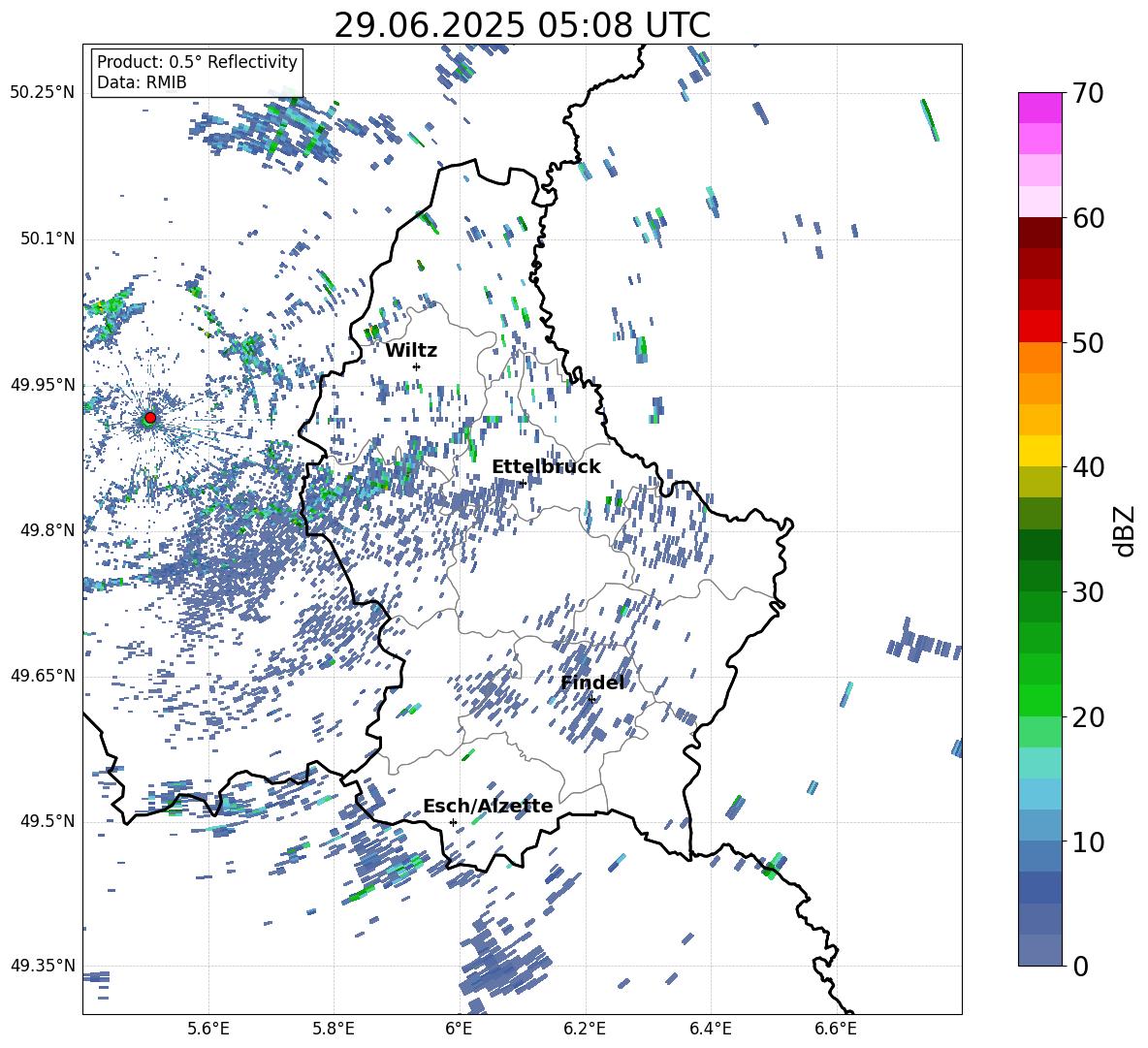The width and height of the screenshot is (1148, 1048).
Task: Click the yellow 40 dBZ colorbar segment
Action: click(1040, 451)
